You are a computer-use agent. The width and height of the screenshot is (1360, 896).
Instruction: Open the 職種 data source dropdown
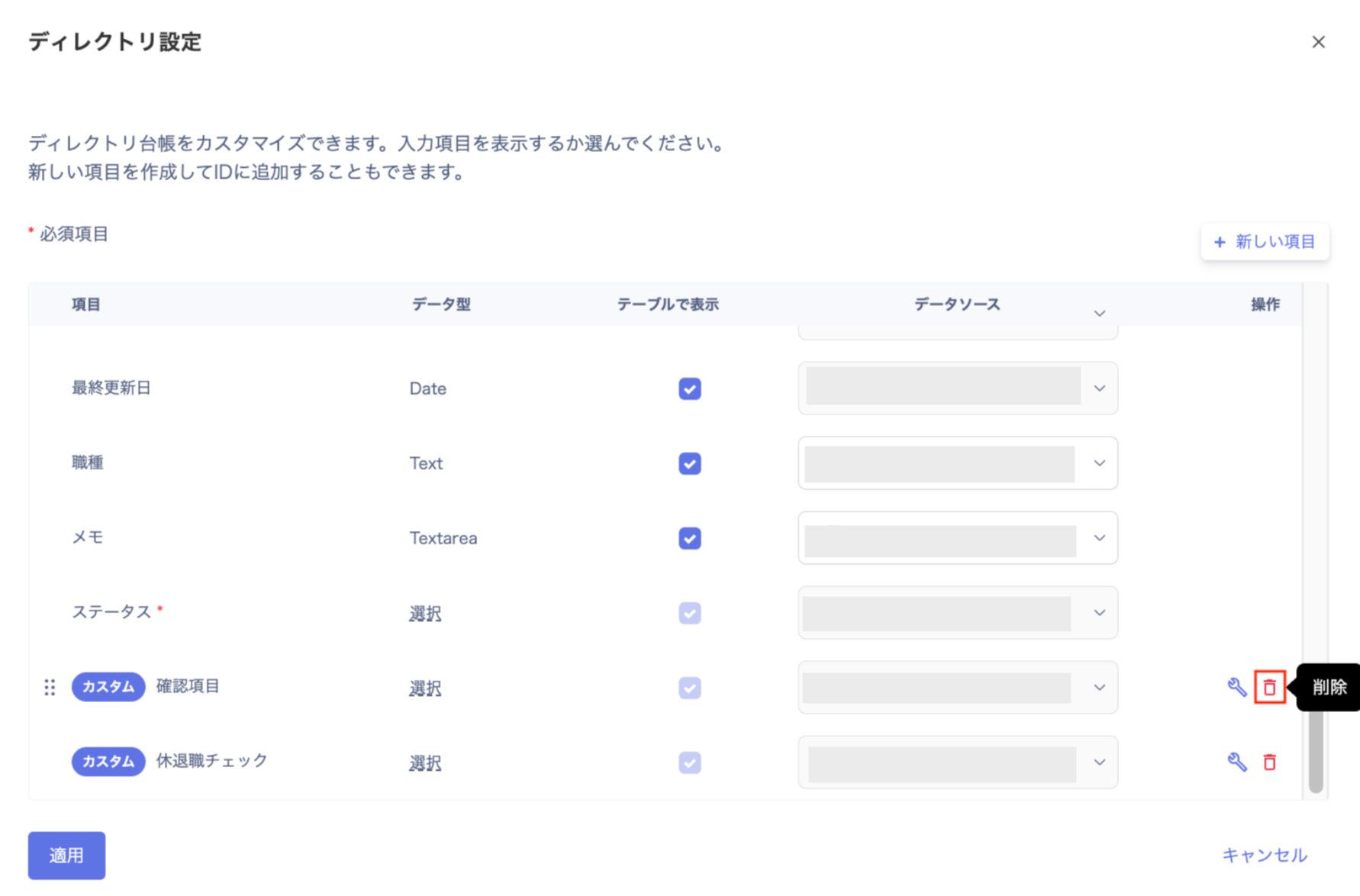pyautogui.click(x=958, y=463)
